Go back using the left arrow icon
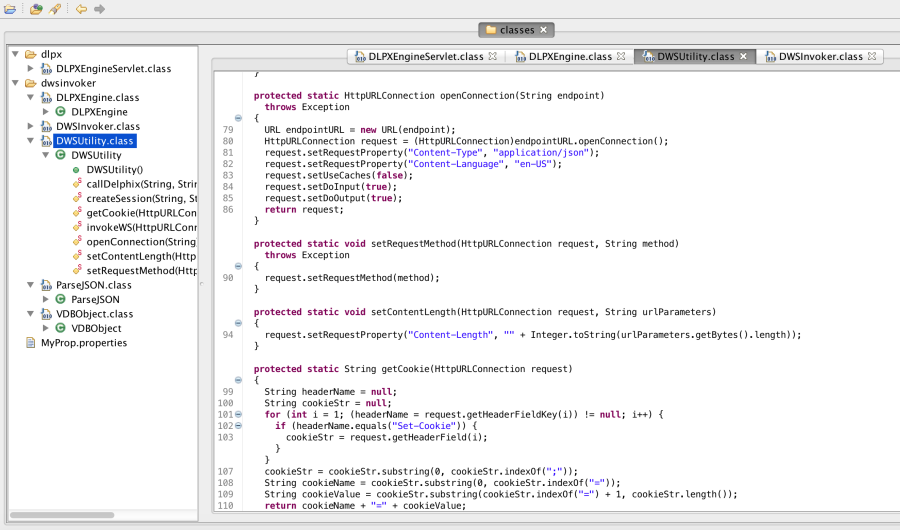This screenshot has width=900, height=530. [81, 9]
